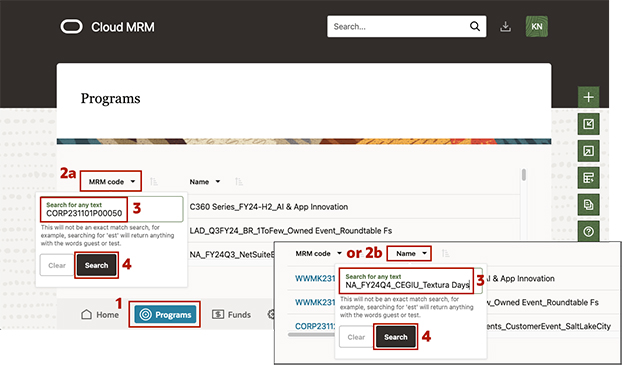Click the copy document icon in the sidebar
This screenshot has width=623, height=366.
tap(588, 205)
